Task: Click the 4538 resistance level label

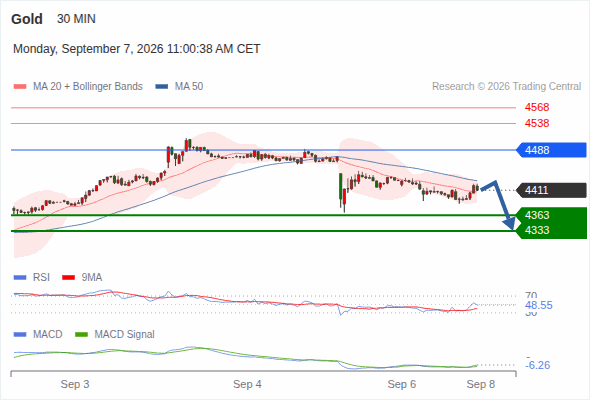Action: click(537, 123)
